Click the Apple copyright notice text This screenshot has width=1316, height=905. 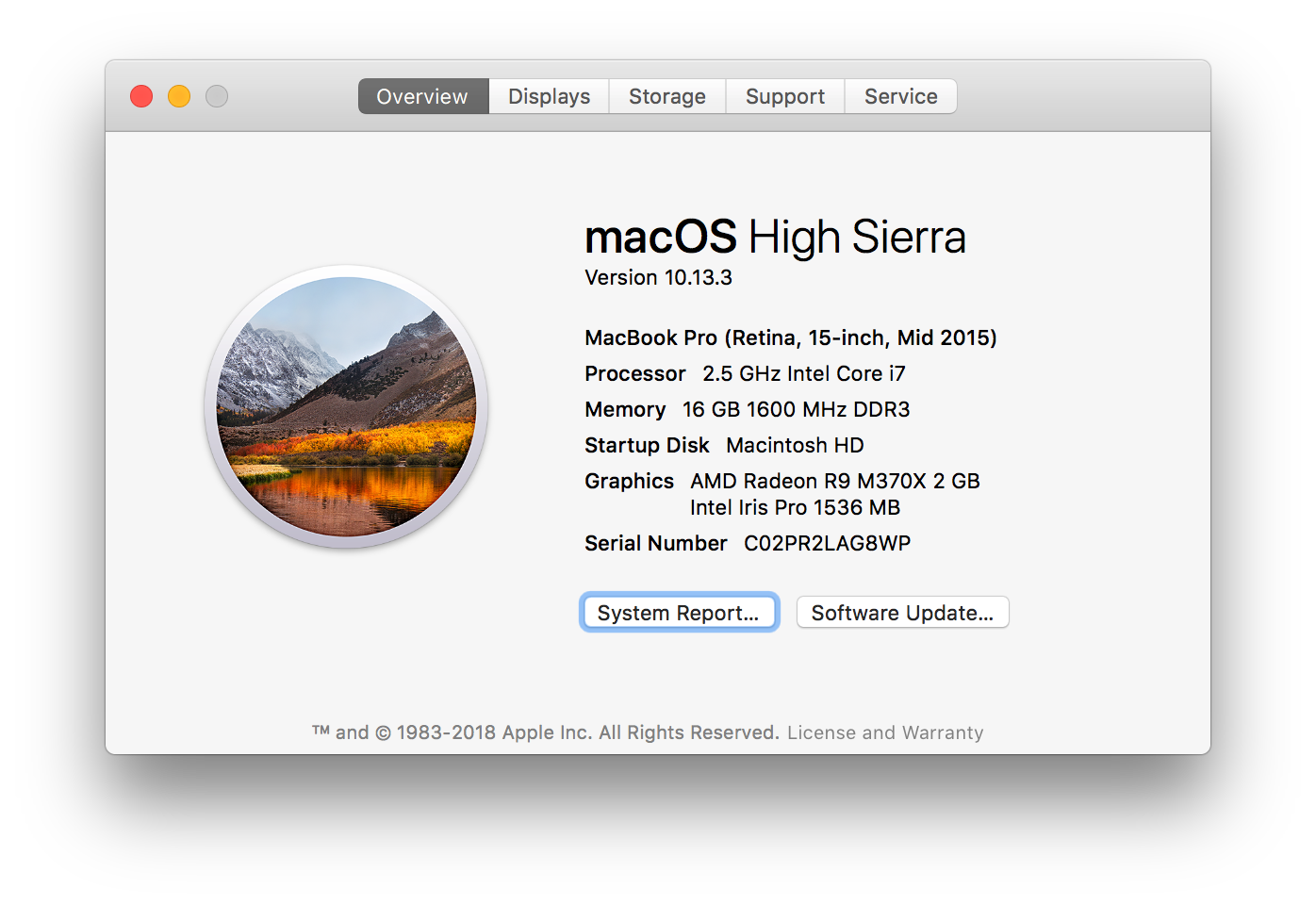coord(546,732)
